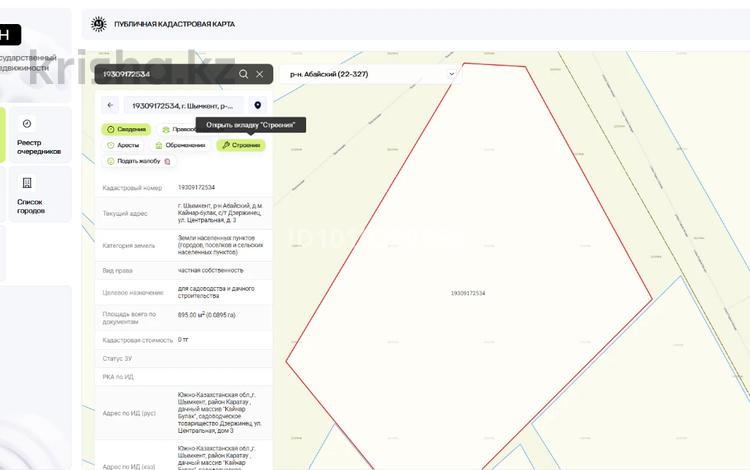Viewport: 750px width, 470px height.
Task: Click the public cadastral map logo icon
Action: [x=99, y=24]
